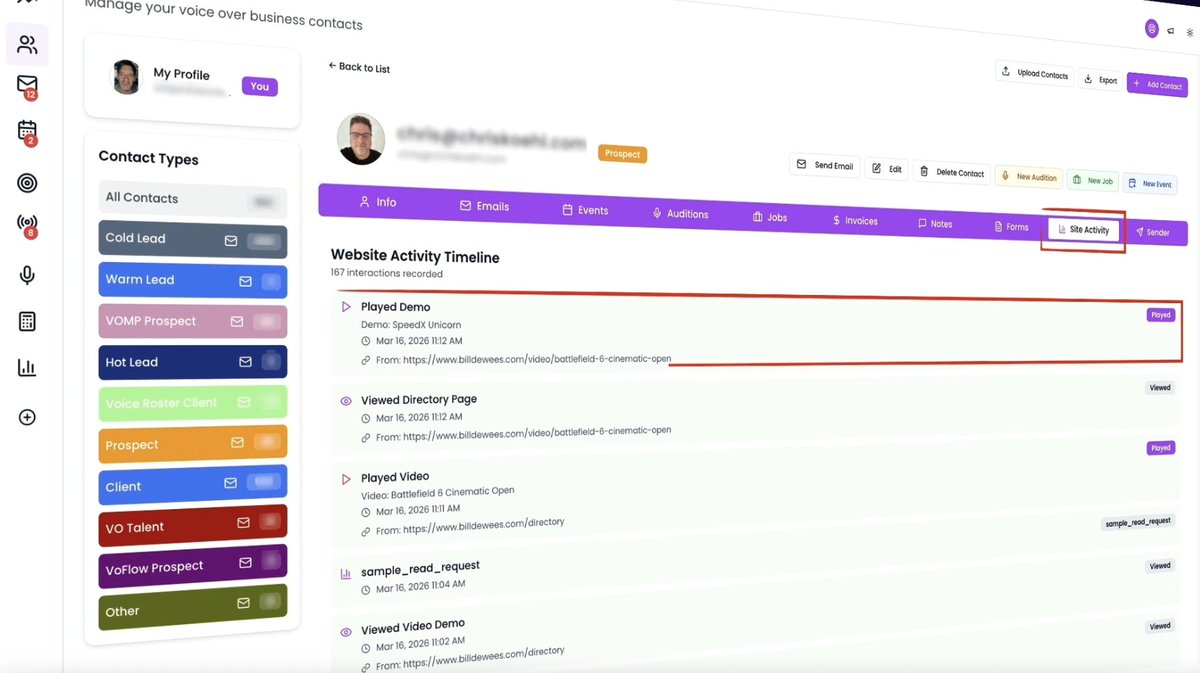Switch to the Notes tab
The width and height of the screenshot is (1200, 673).
[x=935, y=224]
